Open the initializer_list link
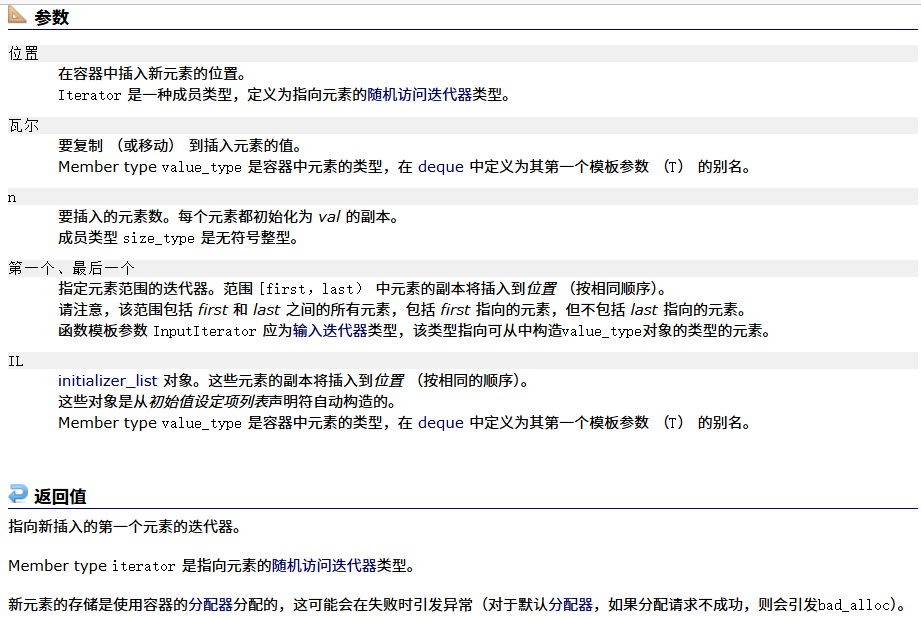This screenshot has height=617, width=921. tap(107, 381)
